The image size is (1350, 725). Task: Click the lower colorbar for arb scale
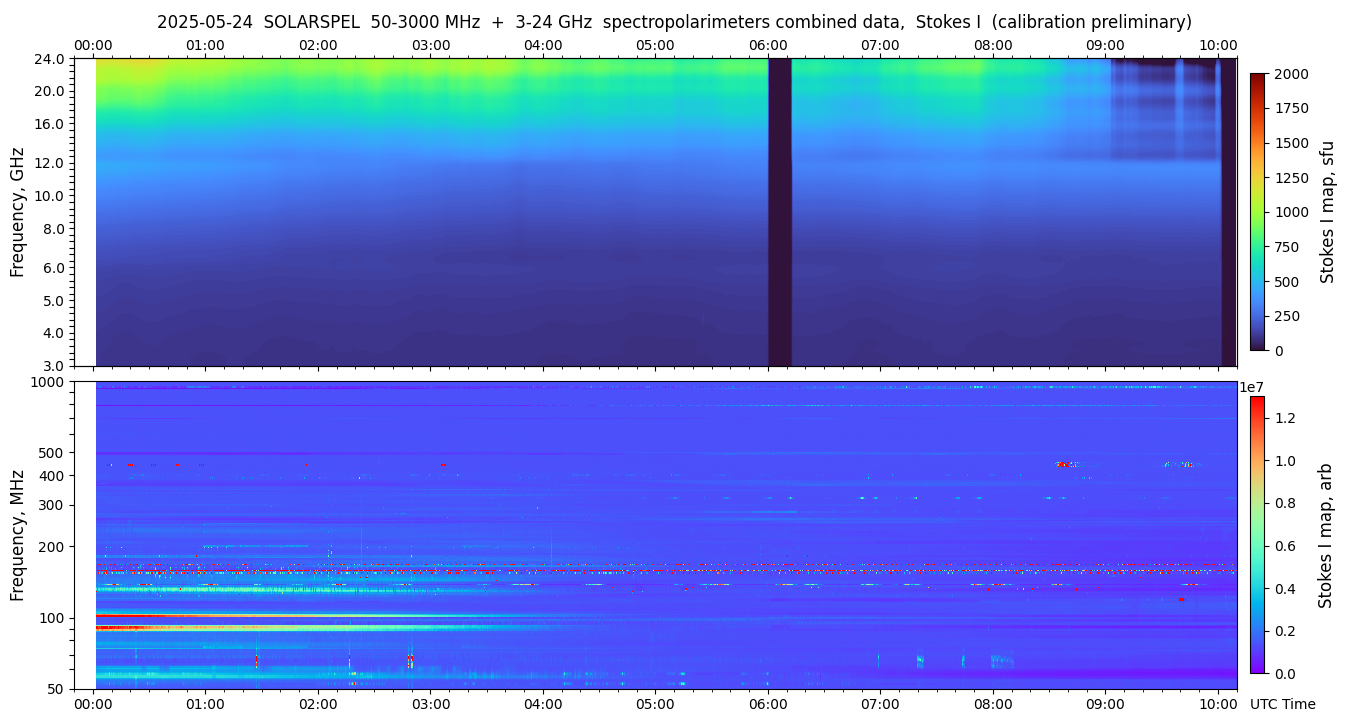tap(1257, 535)
